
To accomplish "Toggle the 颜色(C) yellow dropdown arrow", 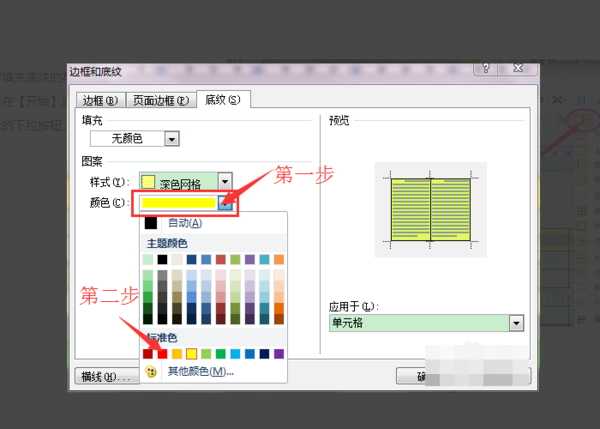I will tap(225, 203).
